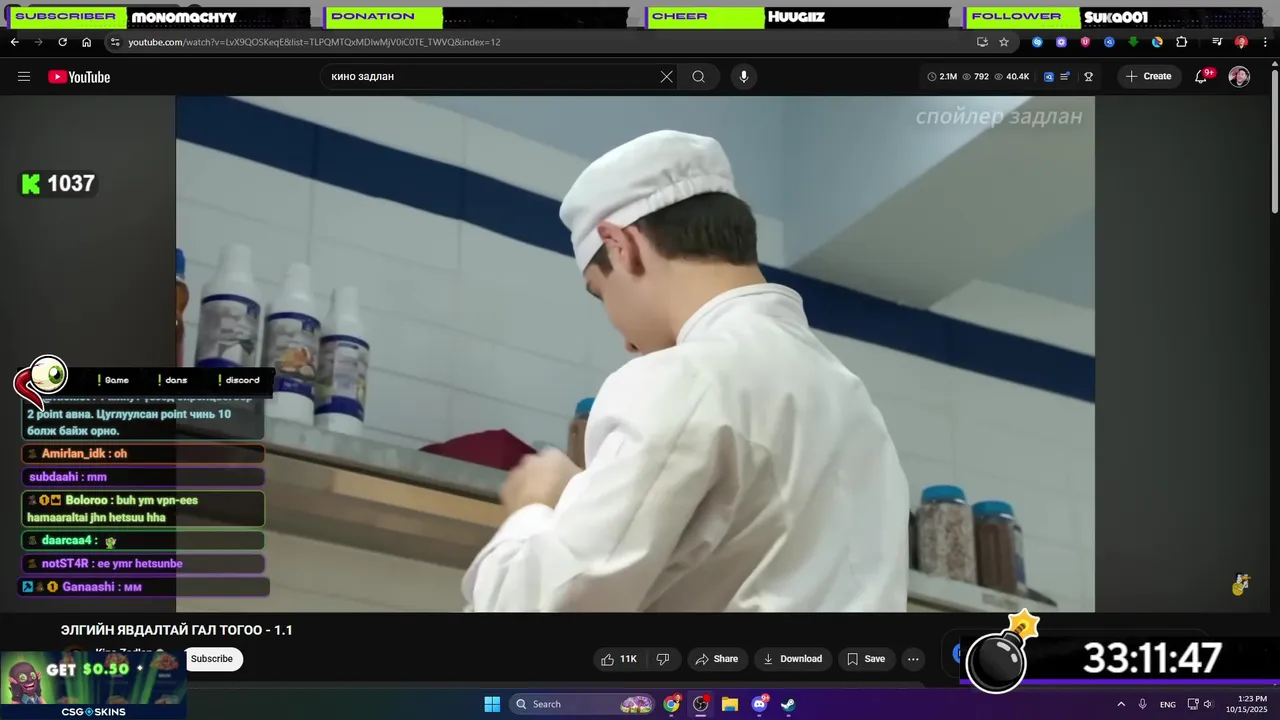The height and width of the screenshot is (720, 1280).
Task: Open the colorful circle extension icon
Action: 1157,42
